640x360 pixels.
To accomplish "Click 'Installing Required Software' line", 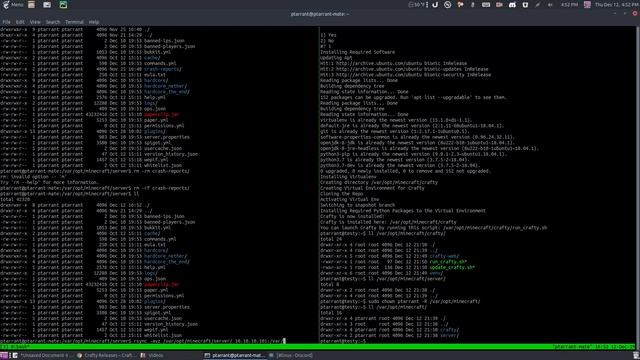I will tap(357, 52).
